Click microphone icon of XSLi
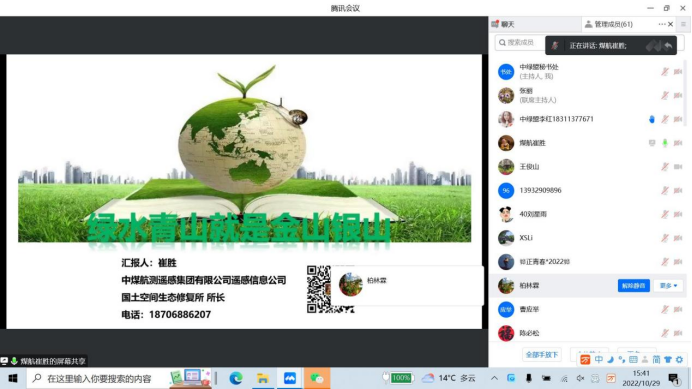This screenshot has width=692, height=389. tap(665, 238)
